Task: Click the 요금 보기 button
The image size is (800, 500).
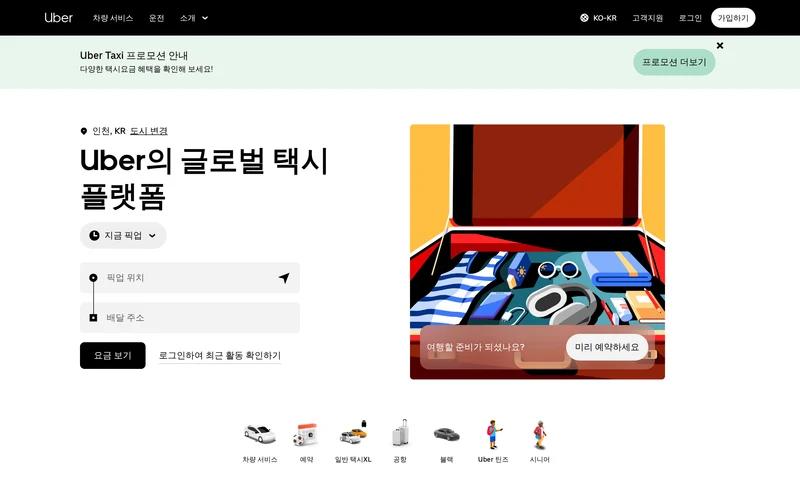Action: (x=113, y=355)
